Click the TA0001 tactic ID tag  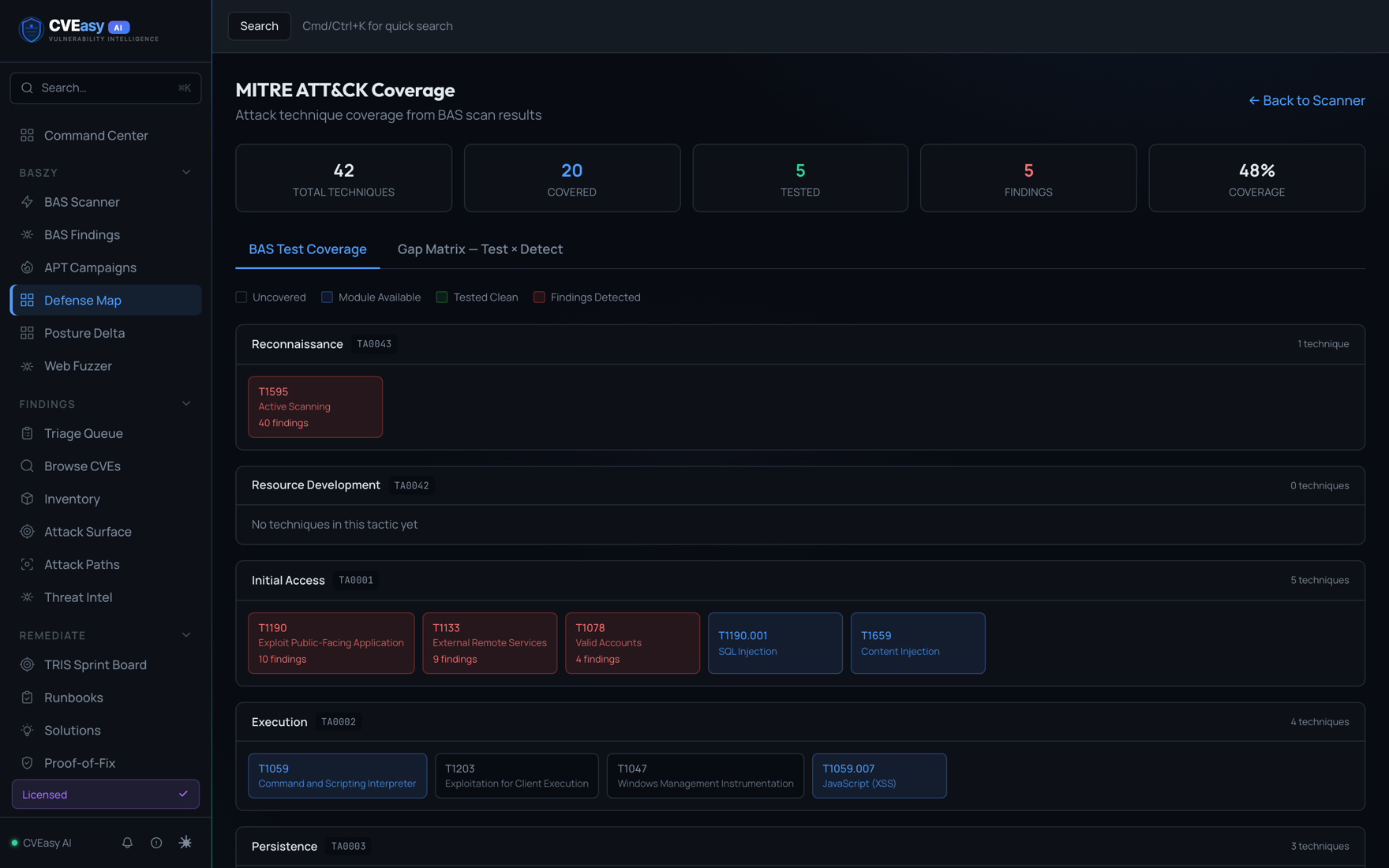pos(356,580)
